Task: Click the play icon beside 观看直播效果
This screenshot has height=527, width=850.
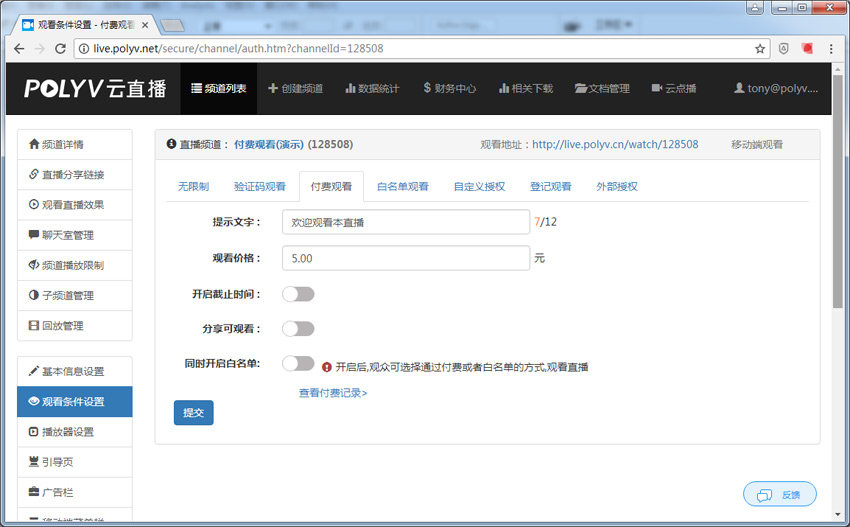Action: [x=35, y=204]
